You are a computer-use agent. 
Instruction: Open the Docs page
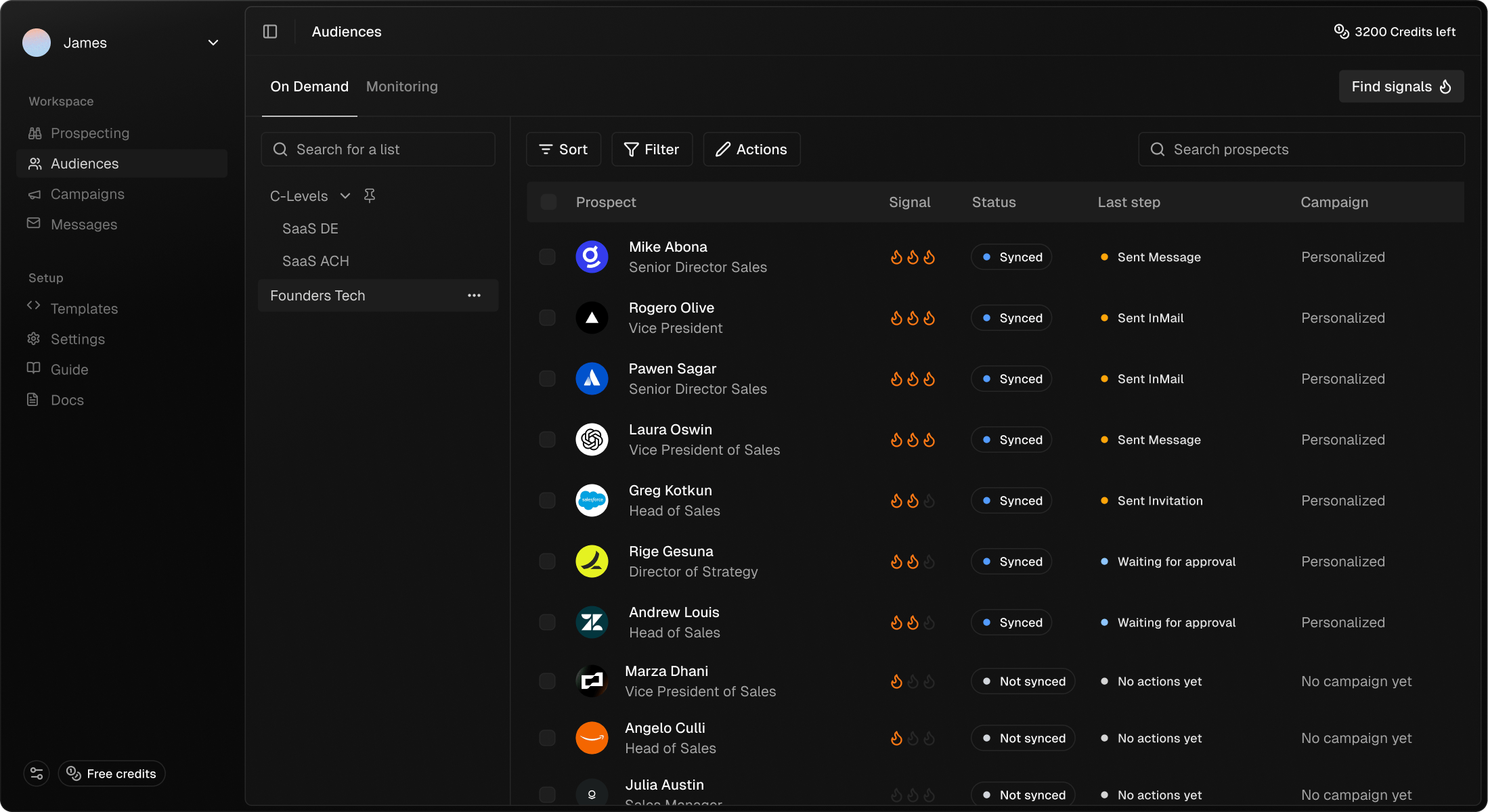click(x=68, y=399)
